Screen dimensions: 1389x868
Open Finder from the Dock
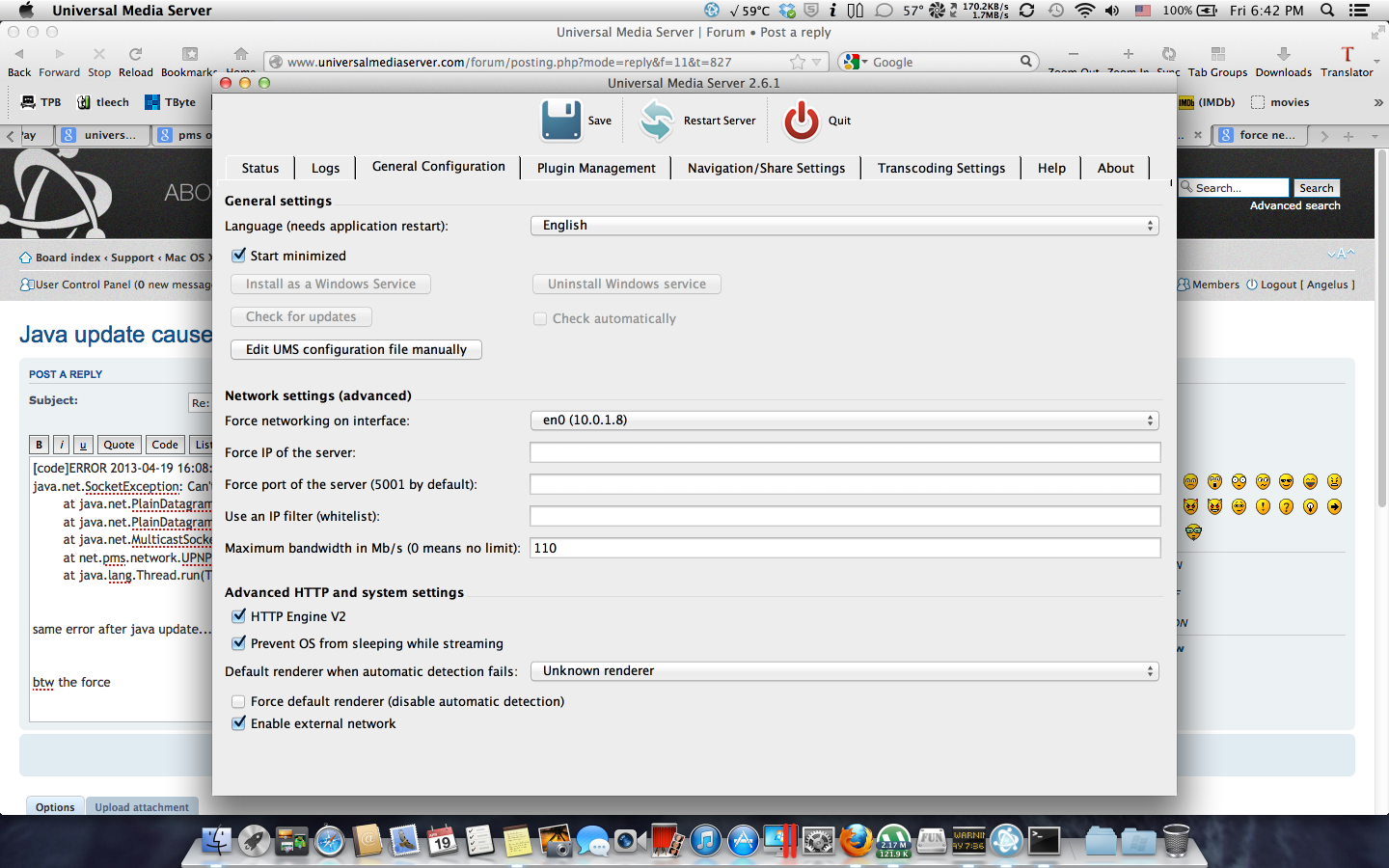pos(217,840)
